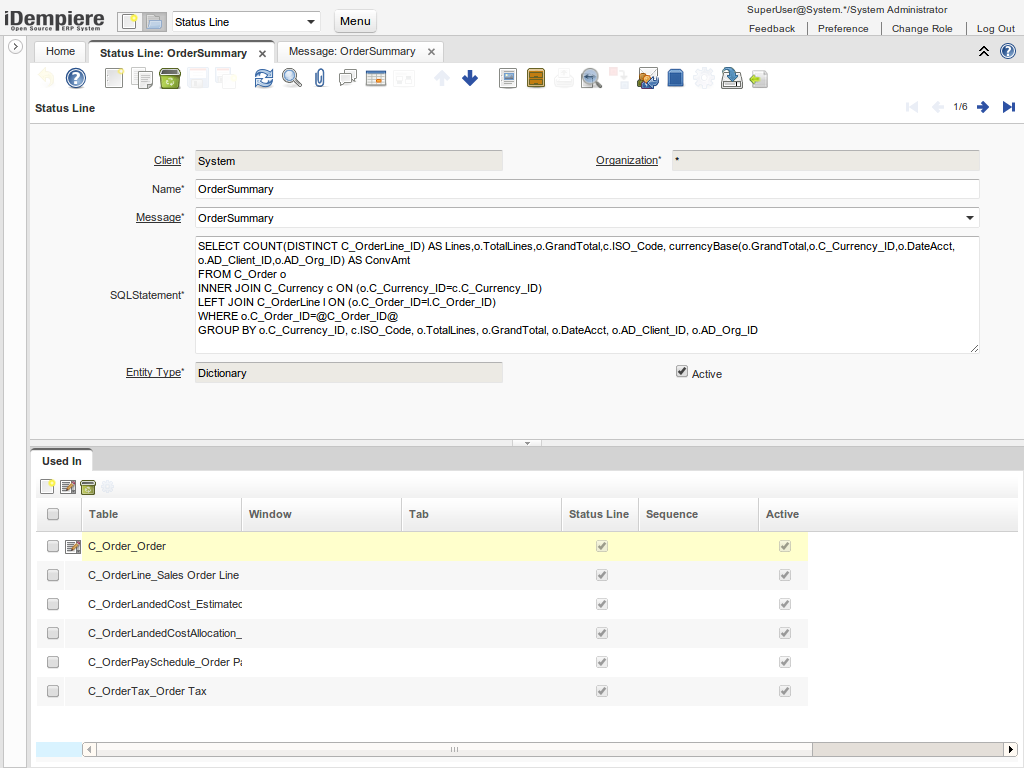Collapse the header panel with the double chevron
The image size is (1024, 768).
click(x=984, y=49)
